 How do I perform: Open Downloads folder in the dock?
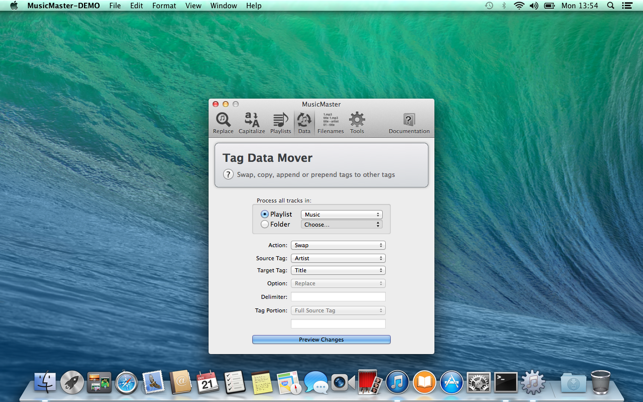[573, 383]
